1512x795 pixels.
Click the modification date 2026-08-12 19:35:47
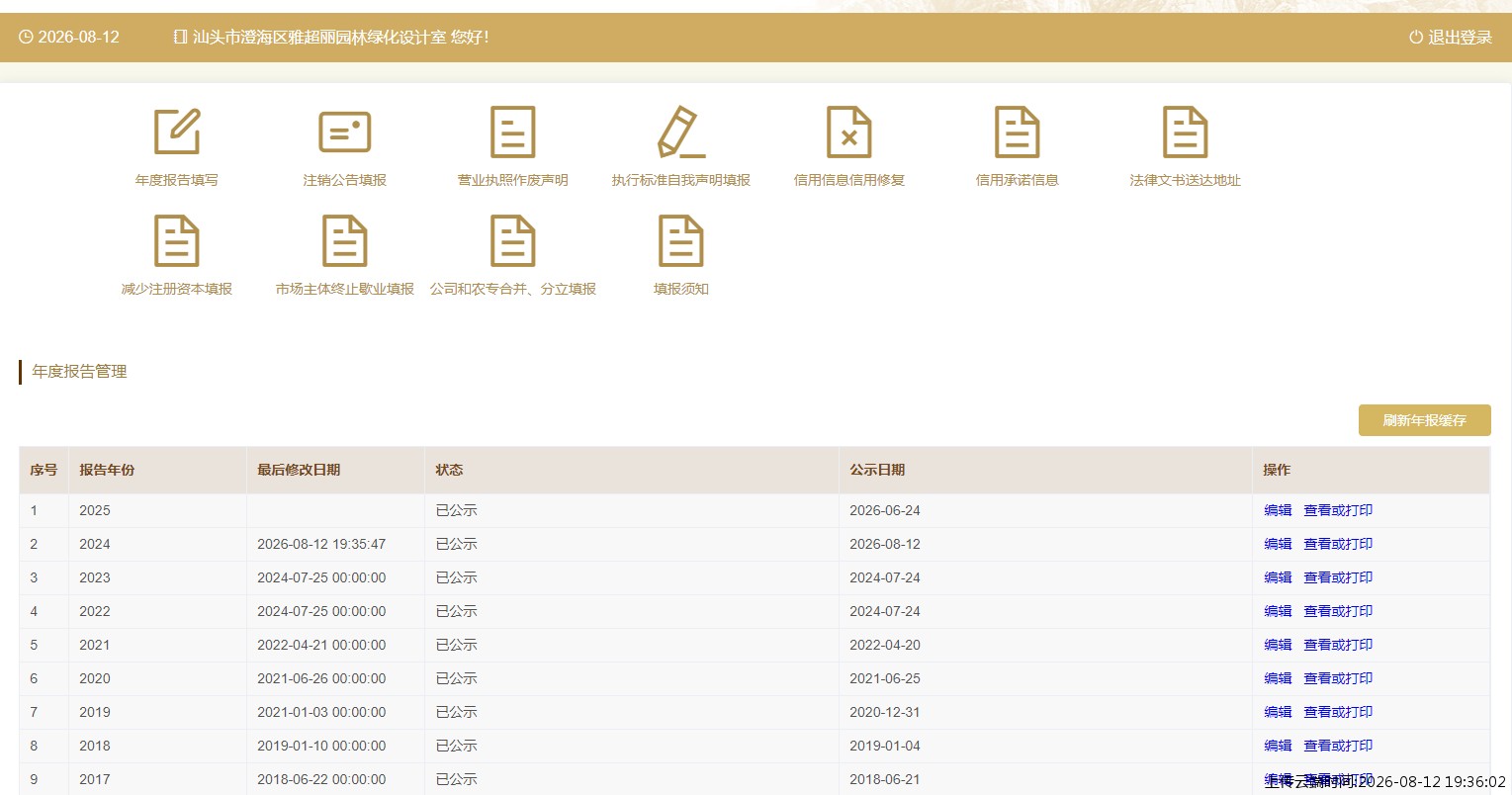coord(321,544)
